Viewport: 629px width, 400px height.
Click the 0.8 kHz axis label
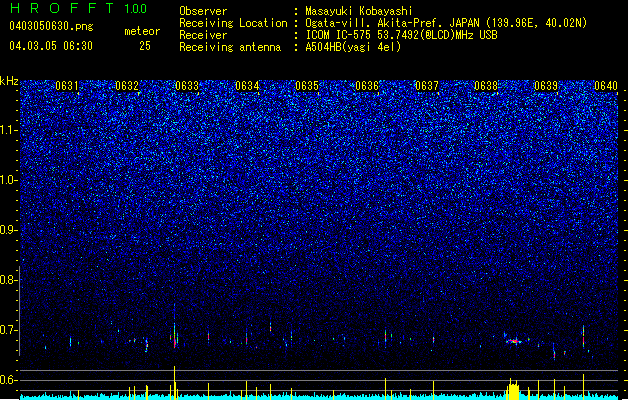point(9,280)
